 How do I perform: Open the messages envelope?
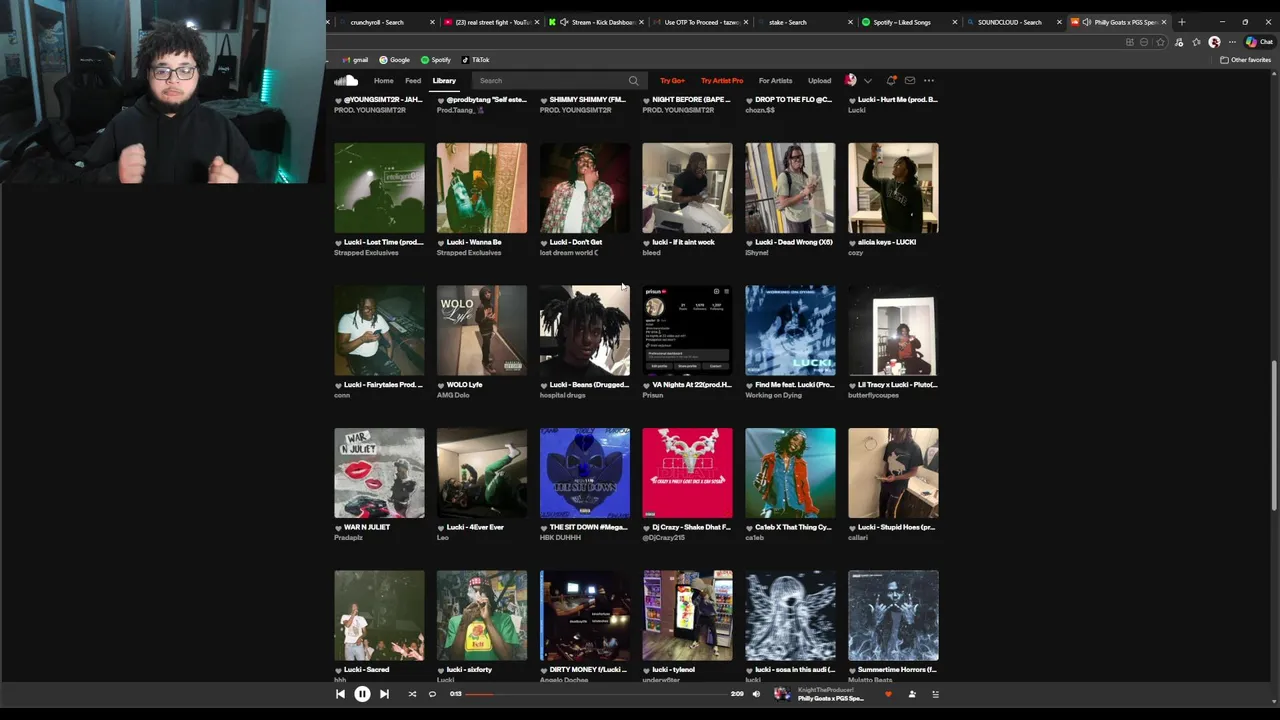910,81
